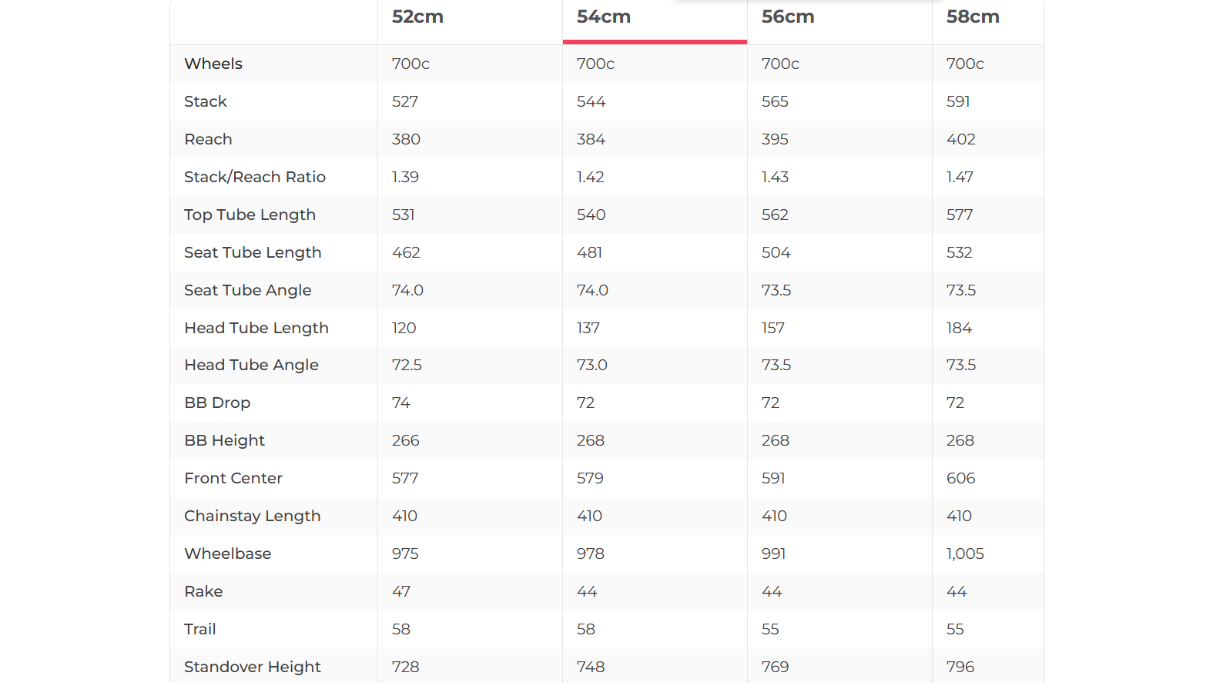Click the Stack row label
1214x683 pixels.
[x=205, y=102]
